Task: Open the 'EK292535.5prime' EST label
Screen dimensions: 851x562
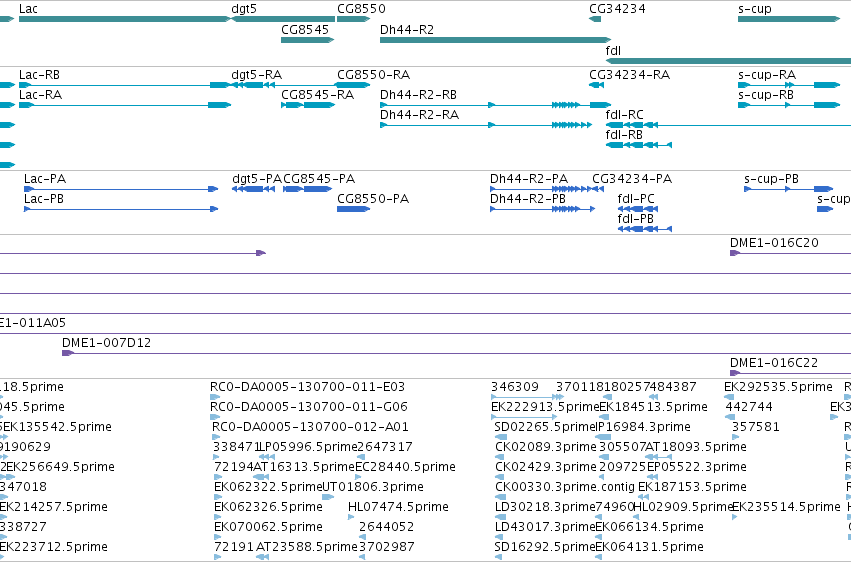Action: (778, 387)
